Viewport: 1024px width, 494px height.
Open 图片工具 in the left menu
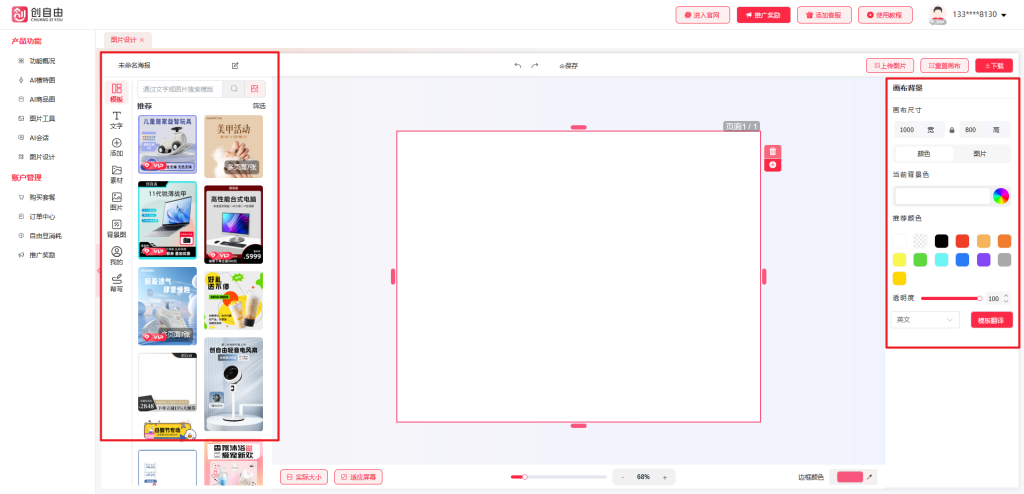[x=42, y=118]
